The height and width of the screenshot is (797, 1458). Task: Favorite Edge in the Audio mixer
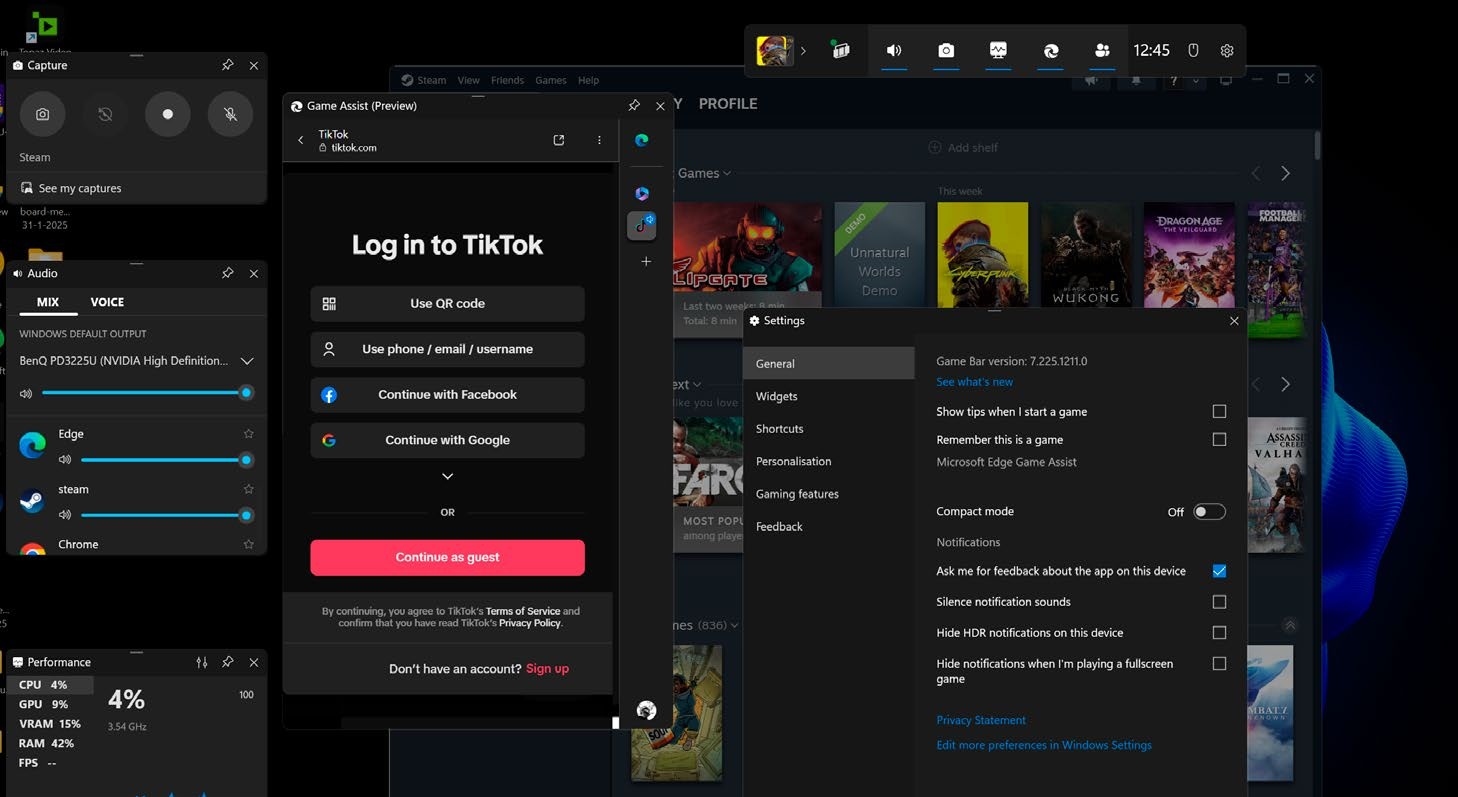(x=249, y=434)
